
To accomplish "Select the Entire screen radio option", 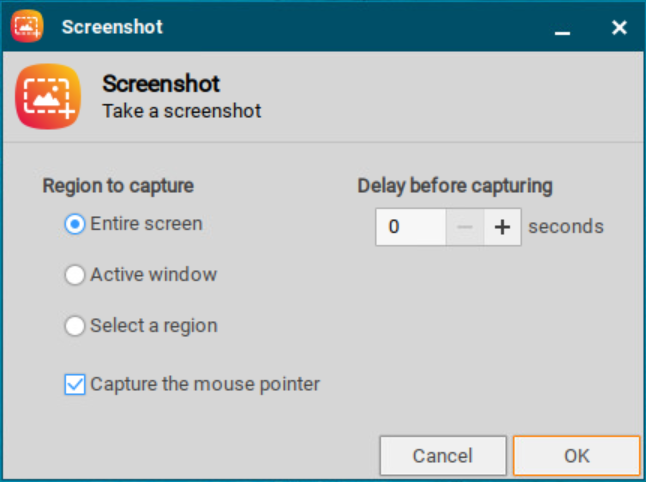I will 75,225.
